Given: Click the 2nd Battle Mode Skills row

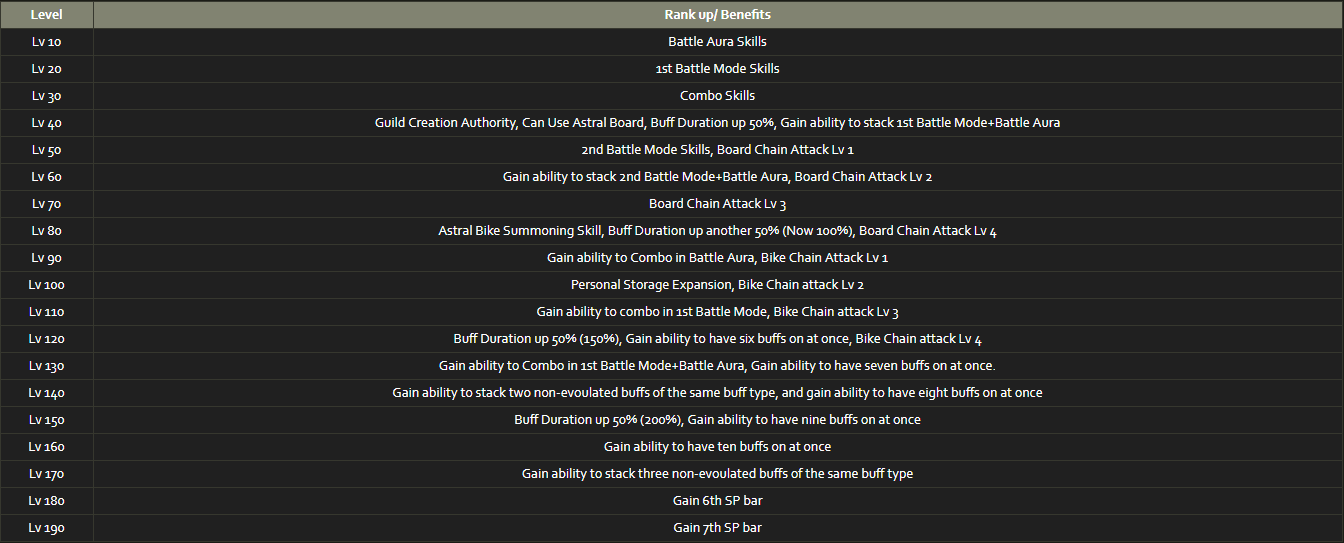Looking at the screenshot, I should [x=717, y=150].
